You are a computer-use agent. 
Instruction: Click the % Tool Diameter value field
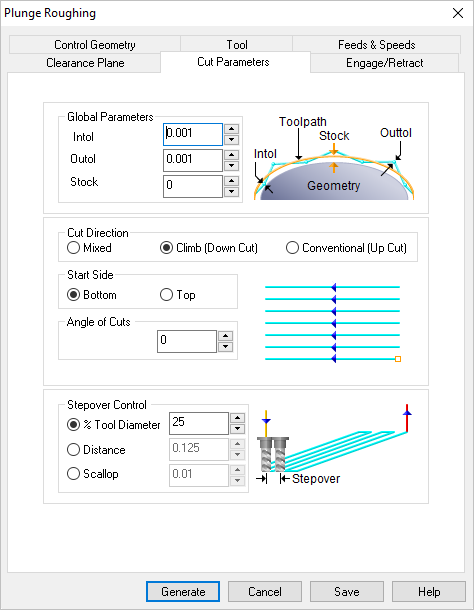pyautogui.click(x=199, y=423)
